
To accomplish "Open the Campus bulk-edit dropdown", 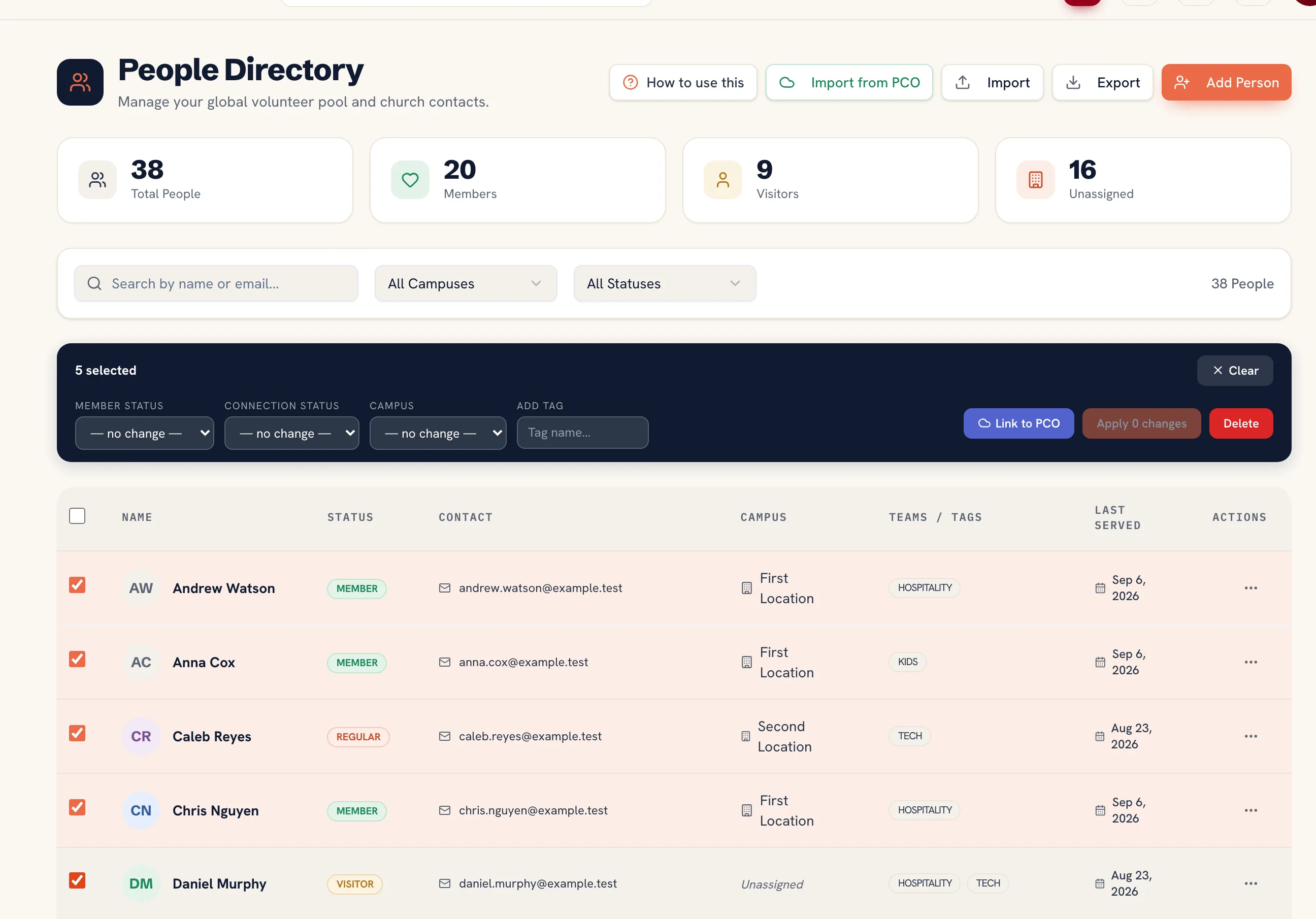I will pyautogui.click(x=438, y=434).
